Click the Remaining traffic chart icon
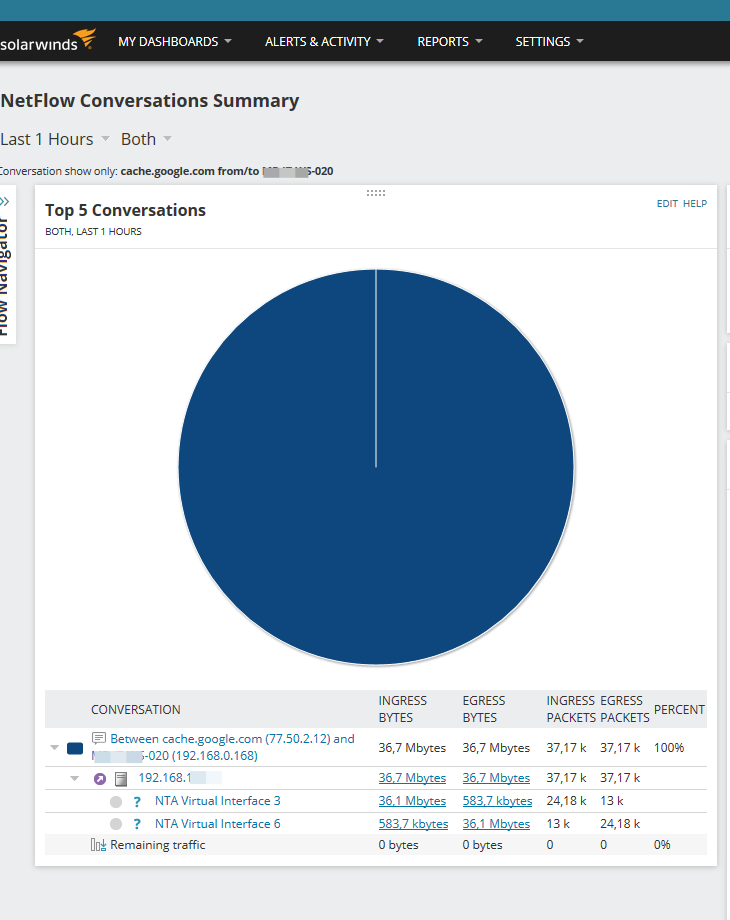Screen dimensions: 730x920 coord(99,845)
